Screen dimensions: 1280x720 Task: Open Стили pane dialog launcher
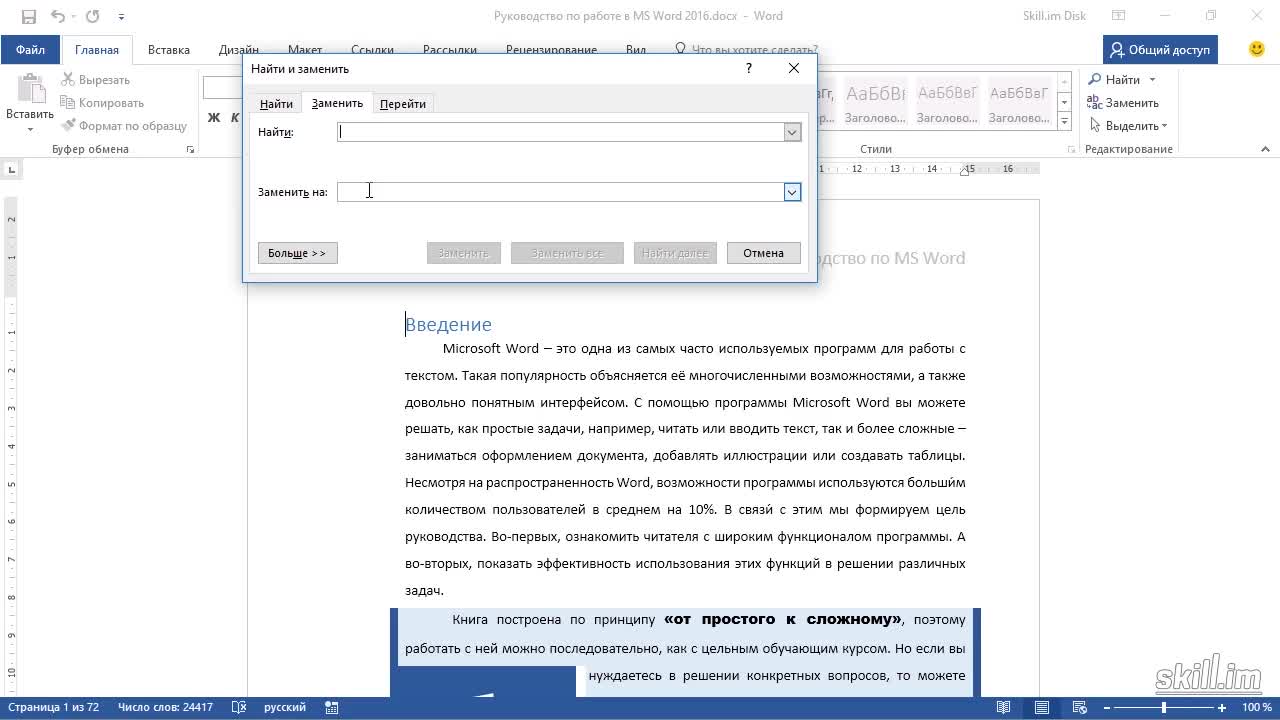pos(1072,149)
